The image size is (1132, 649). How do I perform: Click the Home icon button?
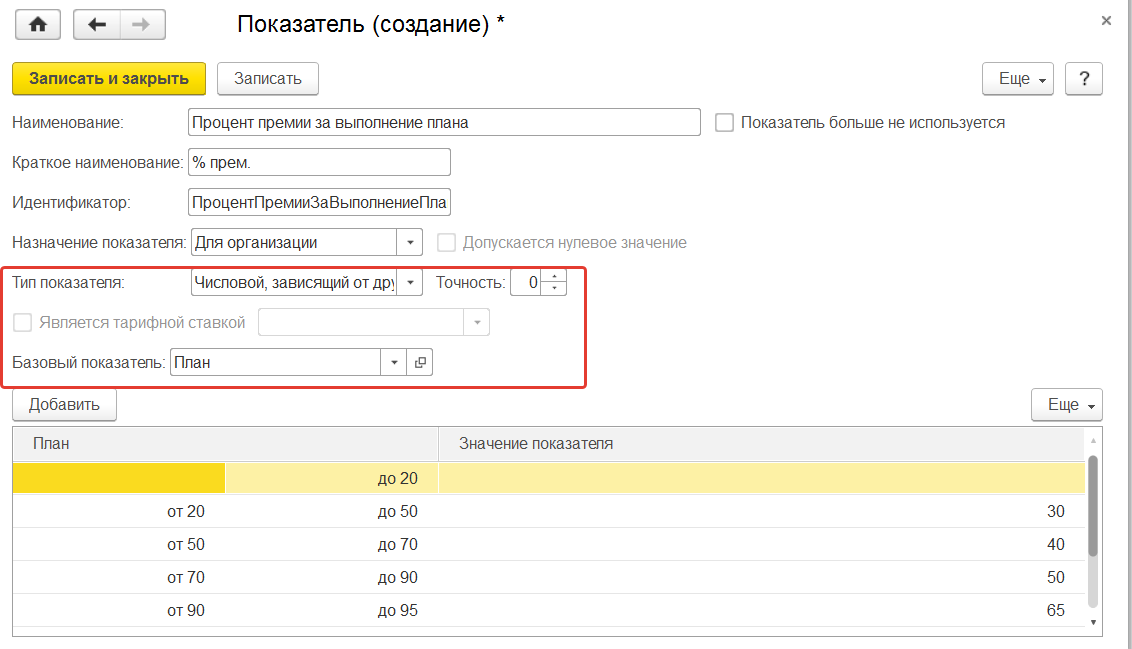coord(38,25)
